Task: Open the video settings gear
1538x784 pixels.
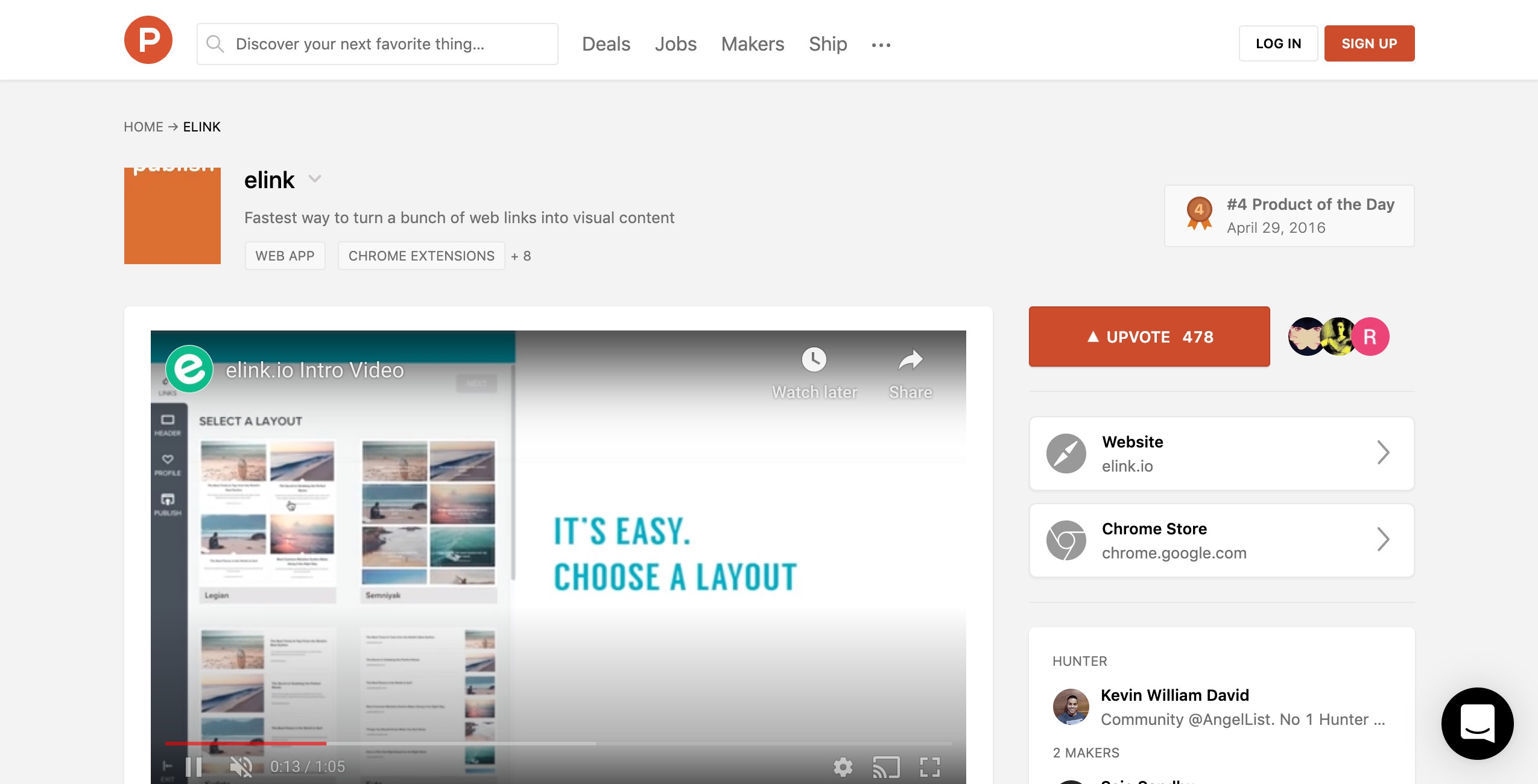Action: pyautogui.click(x=843, y=767)
